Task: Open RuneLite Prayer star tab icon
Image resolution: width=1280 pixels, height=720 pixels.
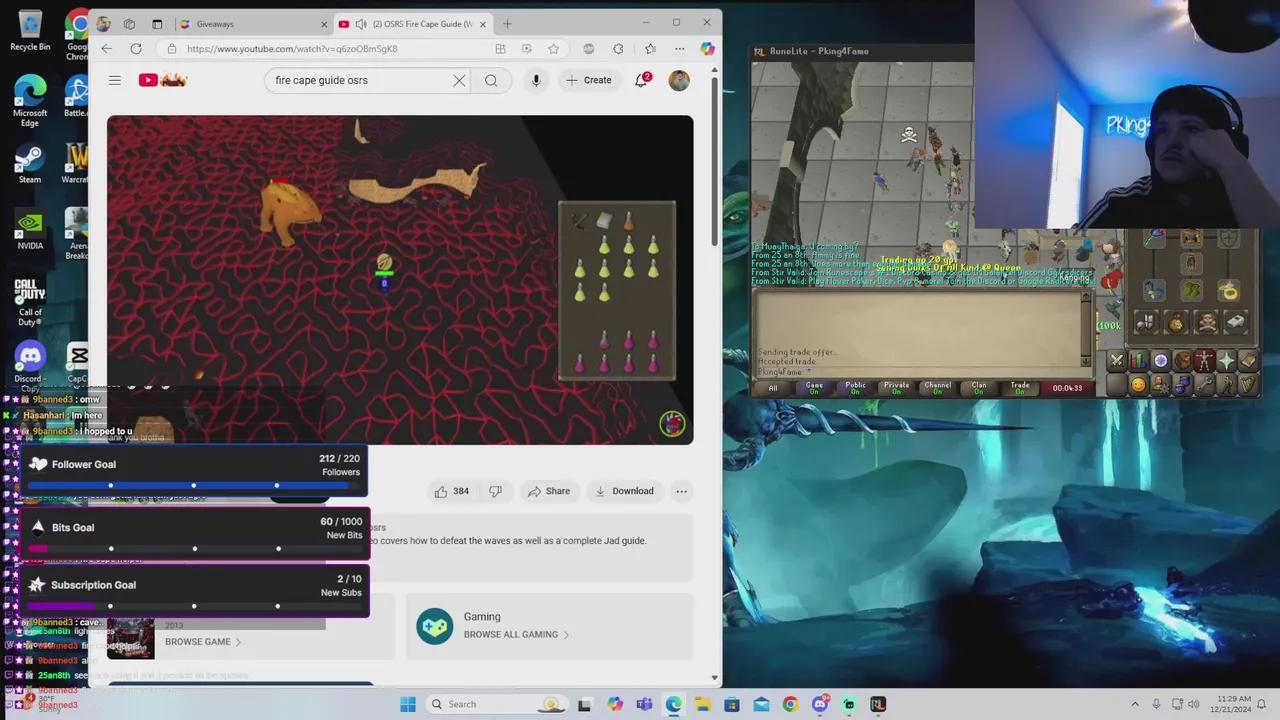Action: pos(1227,361)
